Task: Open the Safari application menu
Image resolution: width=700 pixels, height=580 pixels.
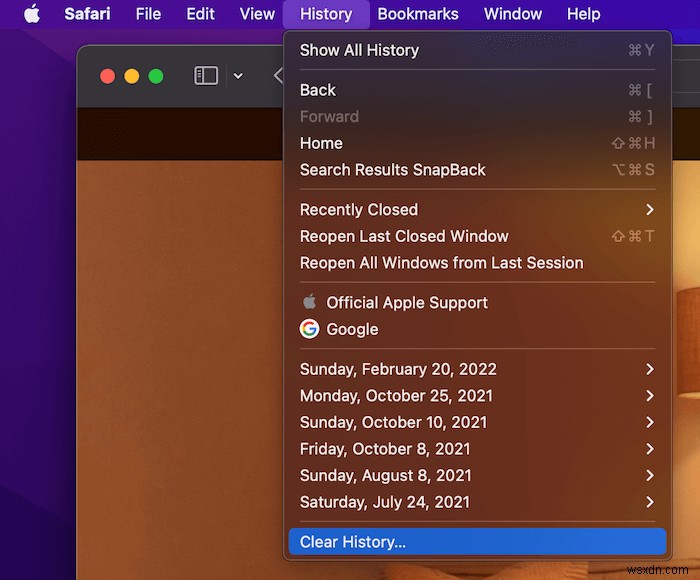Action: click(87, 14)
